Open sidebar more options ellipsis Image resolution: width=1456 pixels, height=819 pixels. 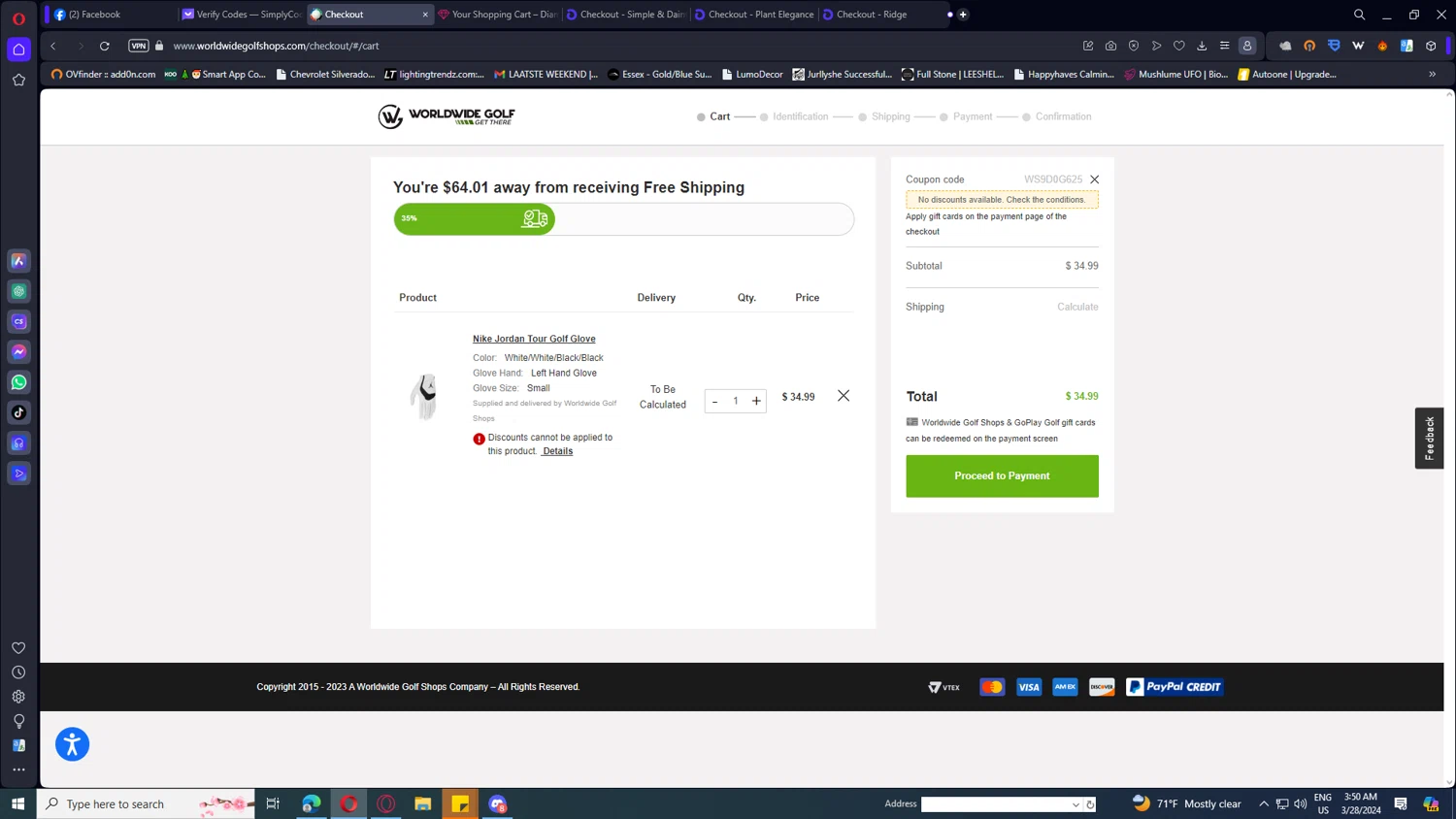coord(18,770)
